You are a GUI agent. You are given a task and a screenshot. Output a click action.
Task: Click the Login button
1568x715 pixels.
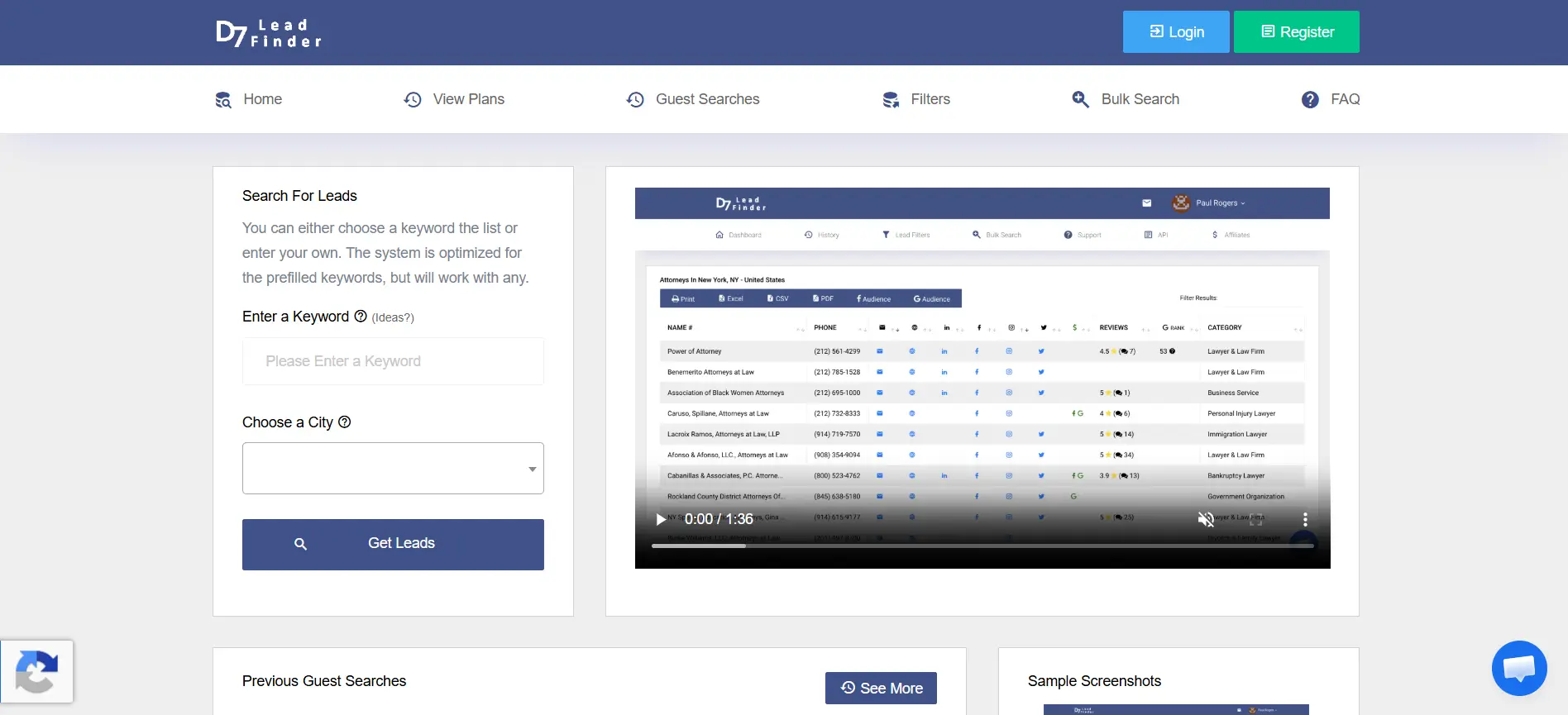tap(1176, 31)
